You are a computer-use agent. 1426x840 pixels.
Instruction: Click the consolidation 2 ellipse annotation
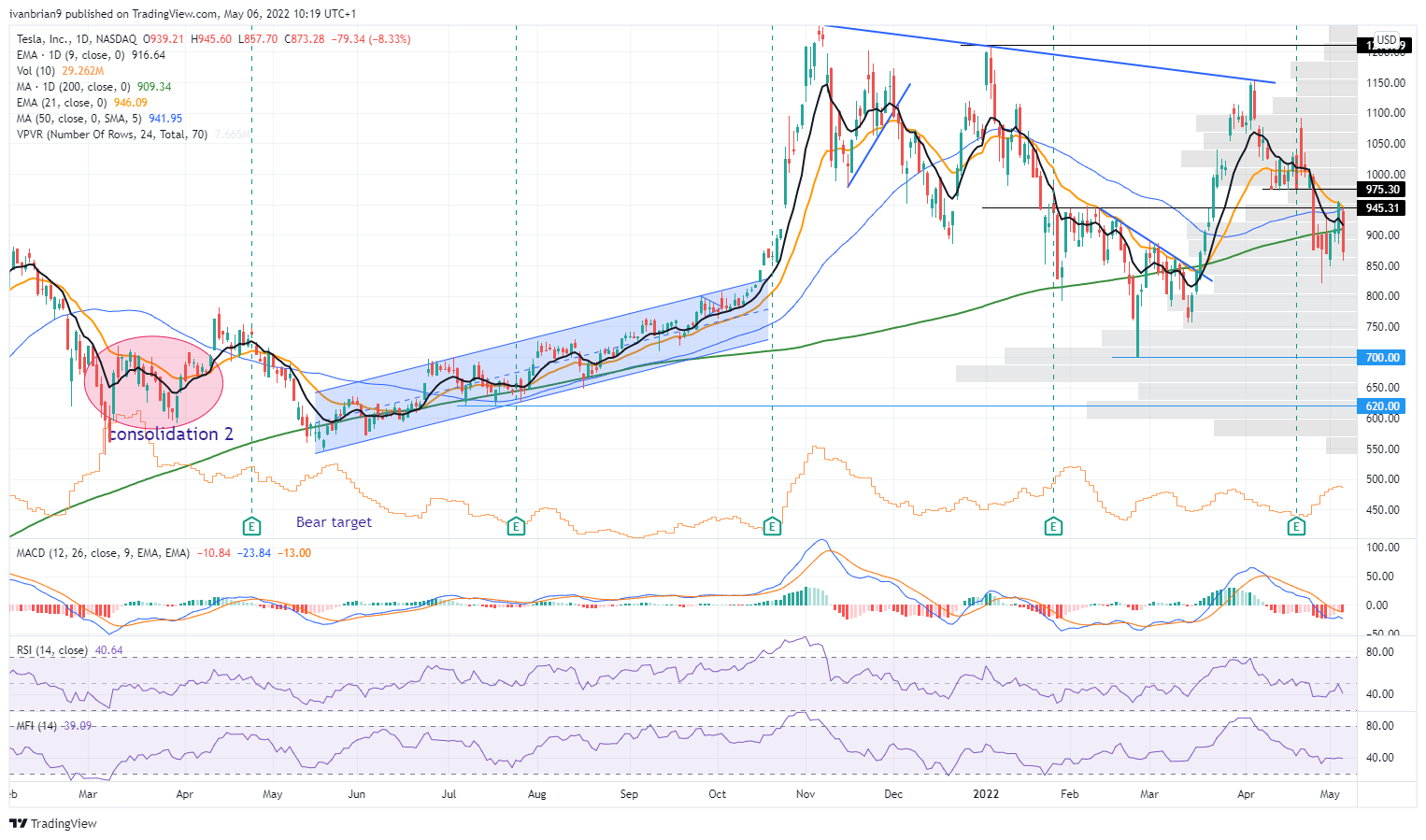point(154,381)
